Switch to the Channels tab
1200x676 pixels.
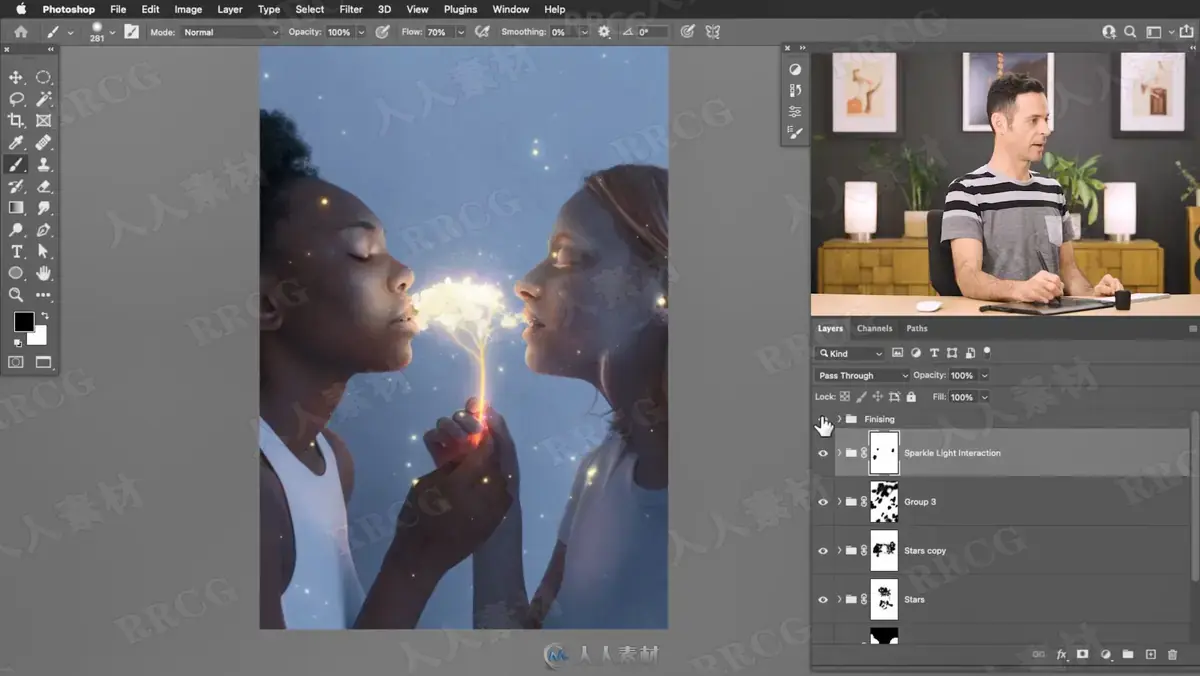(874, 328)
